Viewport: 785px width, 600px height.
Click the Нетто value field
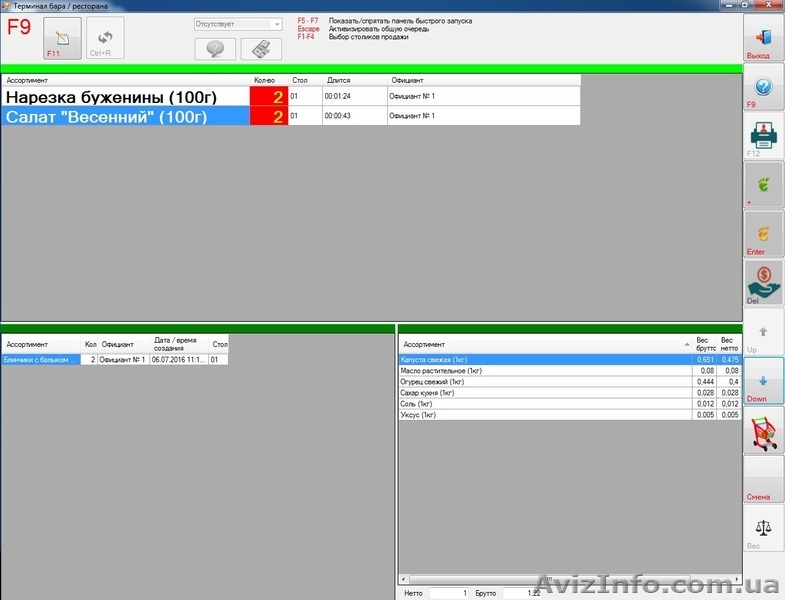(448, 593)
